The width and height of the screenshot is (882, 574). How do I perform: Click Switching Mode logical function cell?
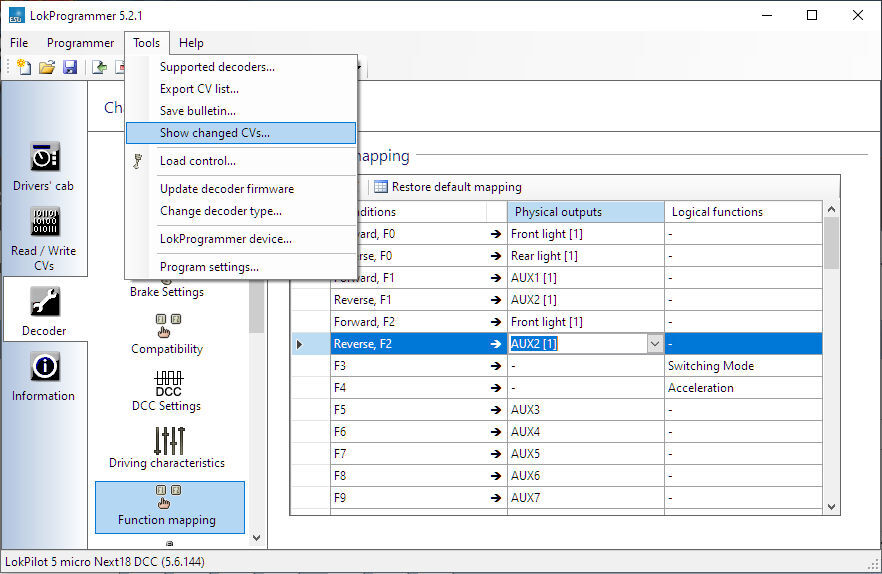point(743,366)
